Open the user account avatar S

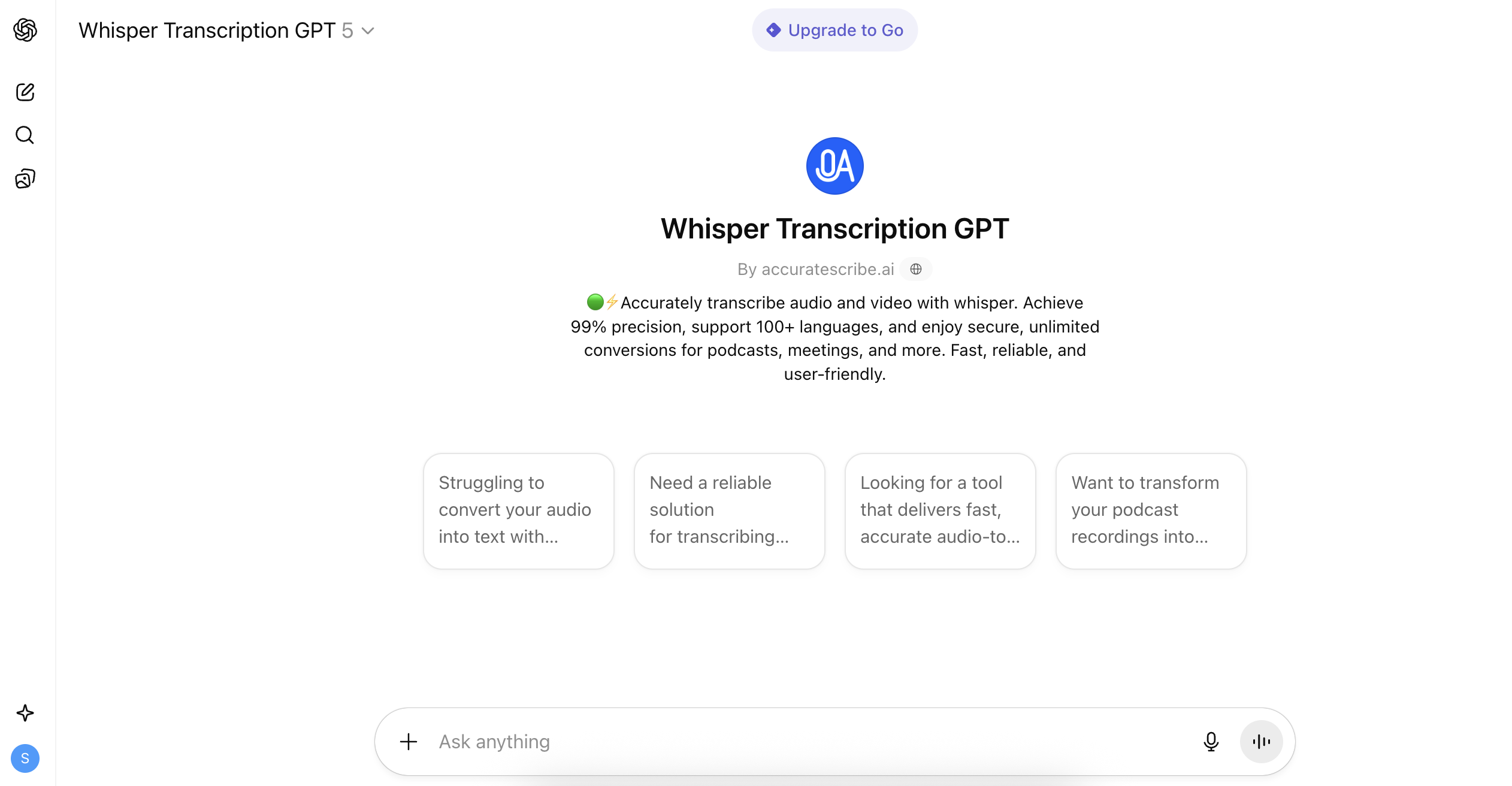(x=25, y=758)
